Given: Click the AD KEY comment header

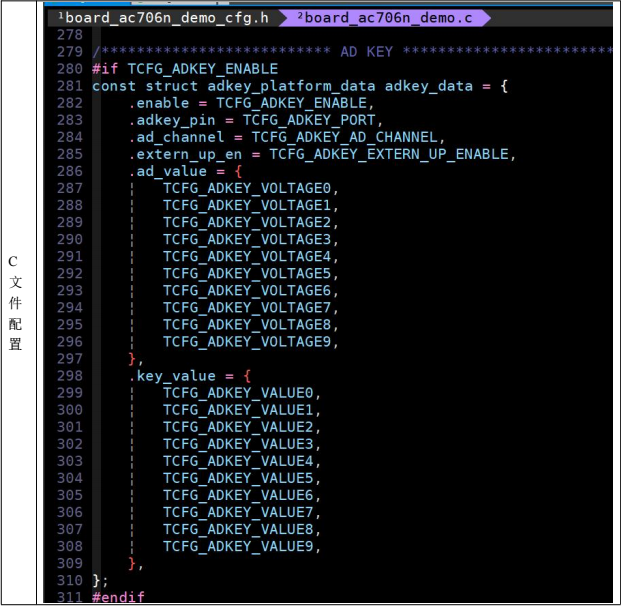Looking at the screenshot, I should [366, 51].
